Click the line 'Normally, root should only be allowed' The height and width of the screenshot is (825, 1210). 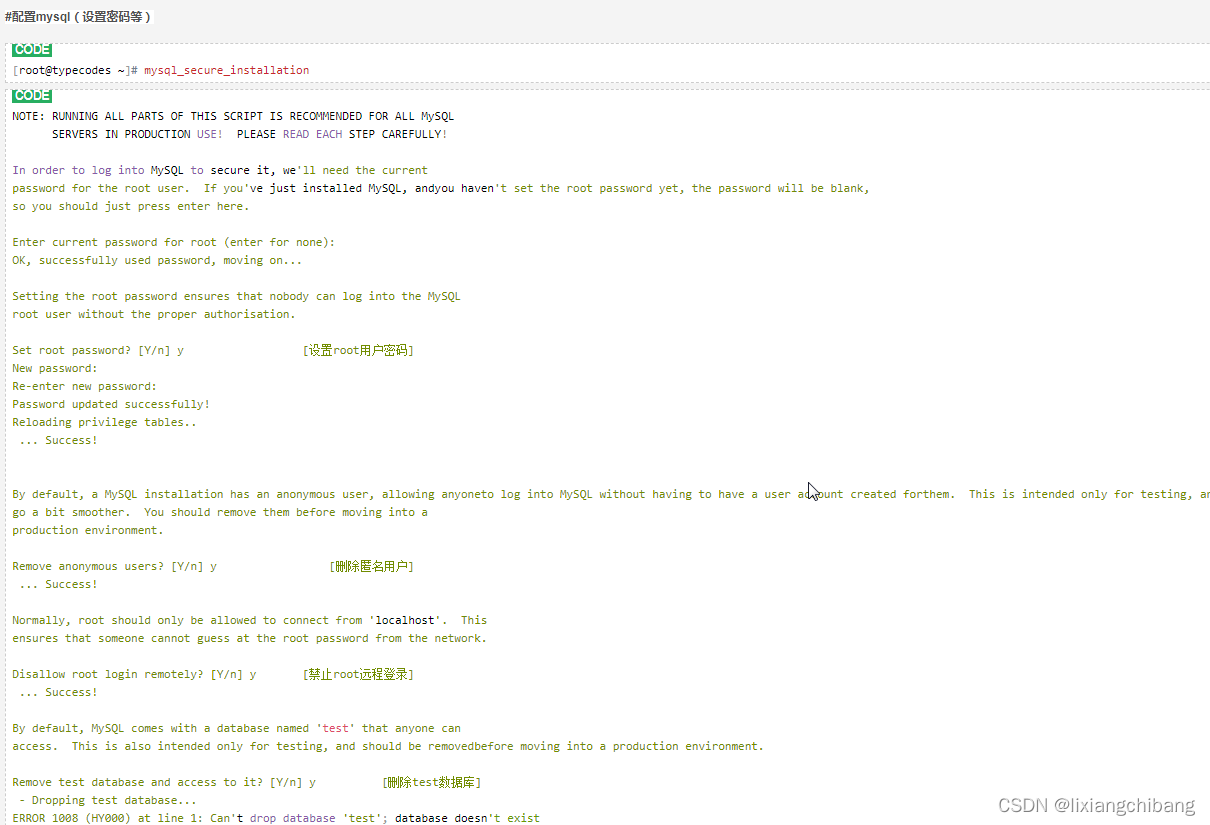click(250, 620)
